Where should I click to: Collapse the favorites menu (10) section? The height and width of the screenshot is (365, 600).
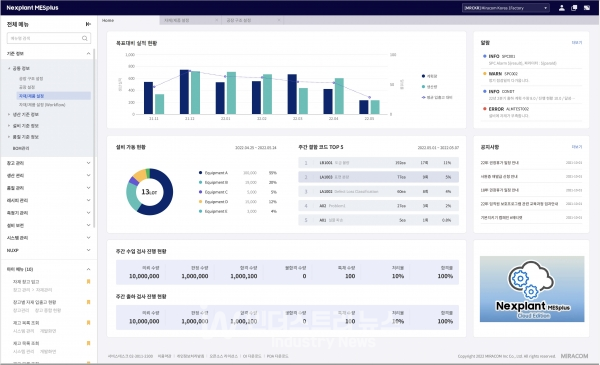pos(88,269)
